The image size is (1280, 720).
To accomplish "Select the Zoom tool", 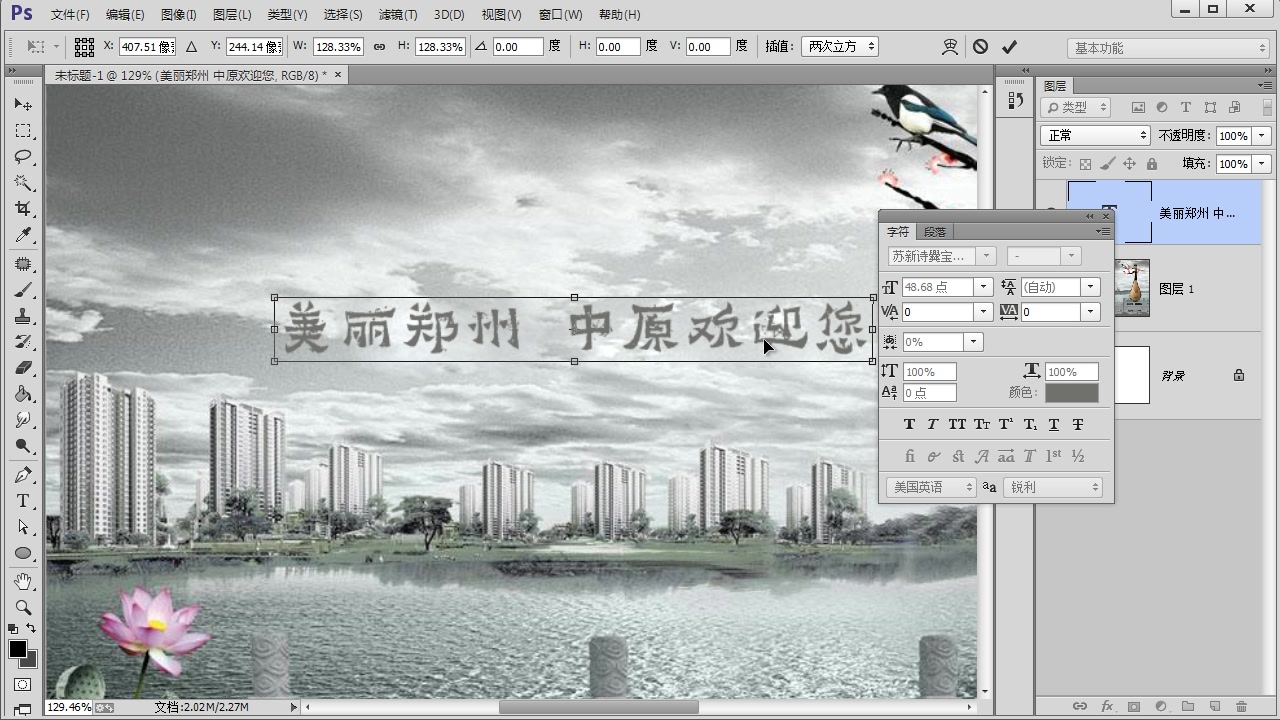I will [x=24, y=607].
